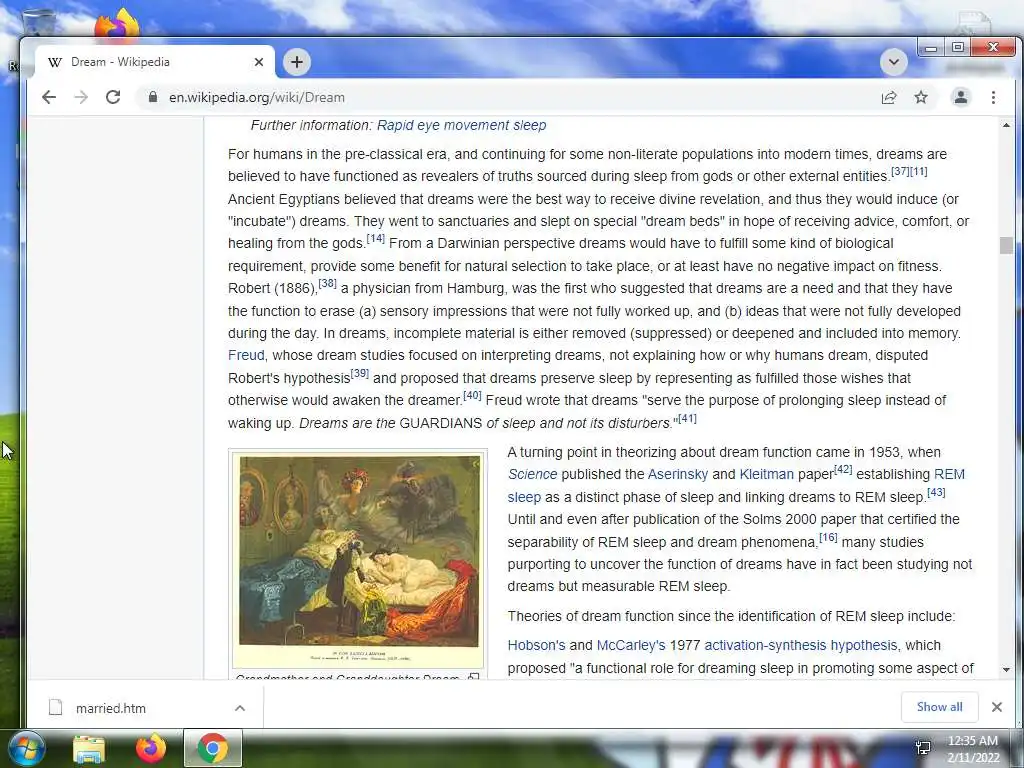
Task: Open the Recycle Bin desktop icon
Action: click(39, 22)
